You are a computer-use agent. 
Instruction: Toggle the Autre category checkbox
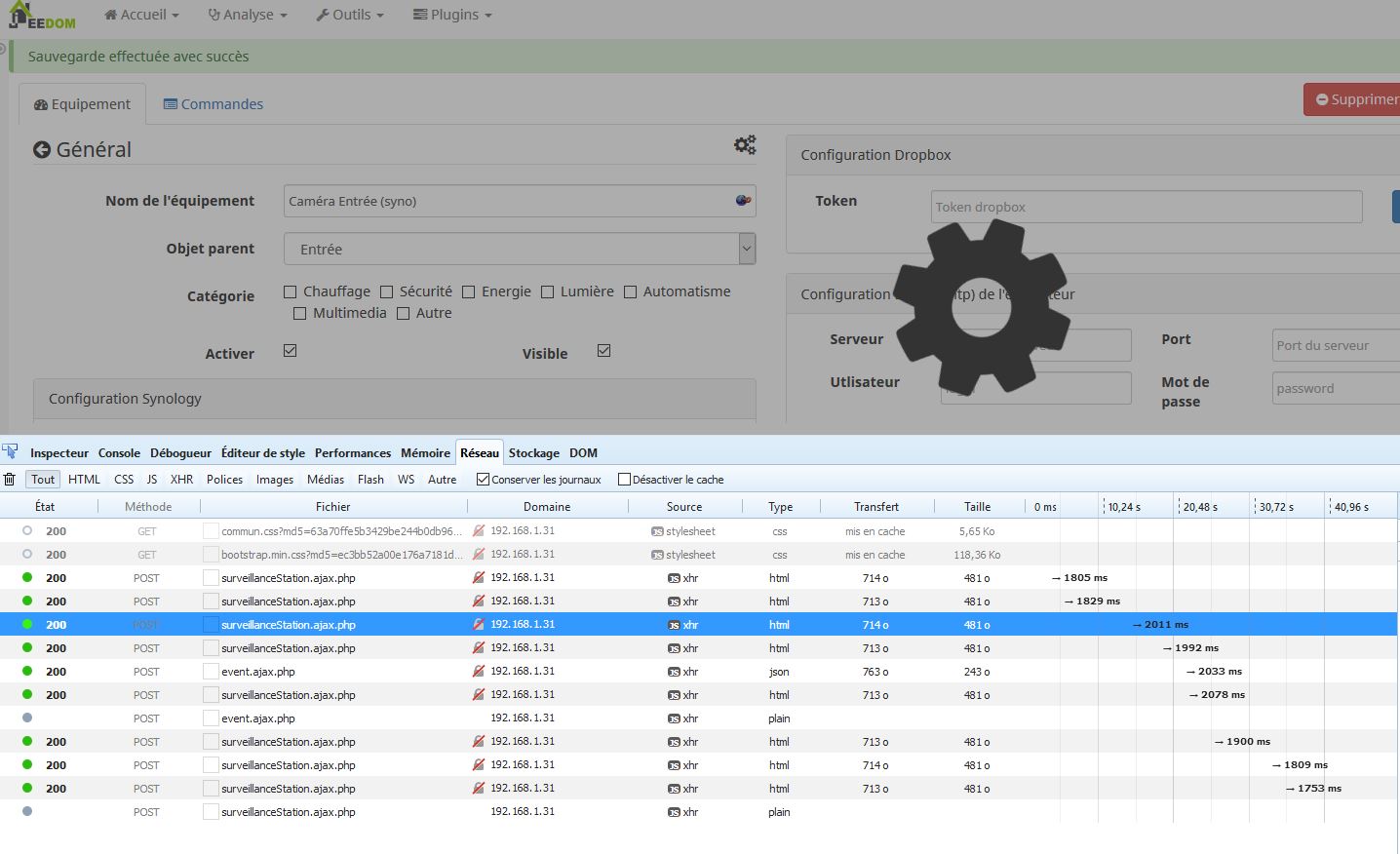403,313
